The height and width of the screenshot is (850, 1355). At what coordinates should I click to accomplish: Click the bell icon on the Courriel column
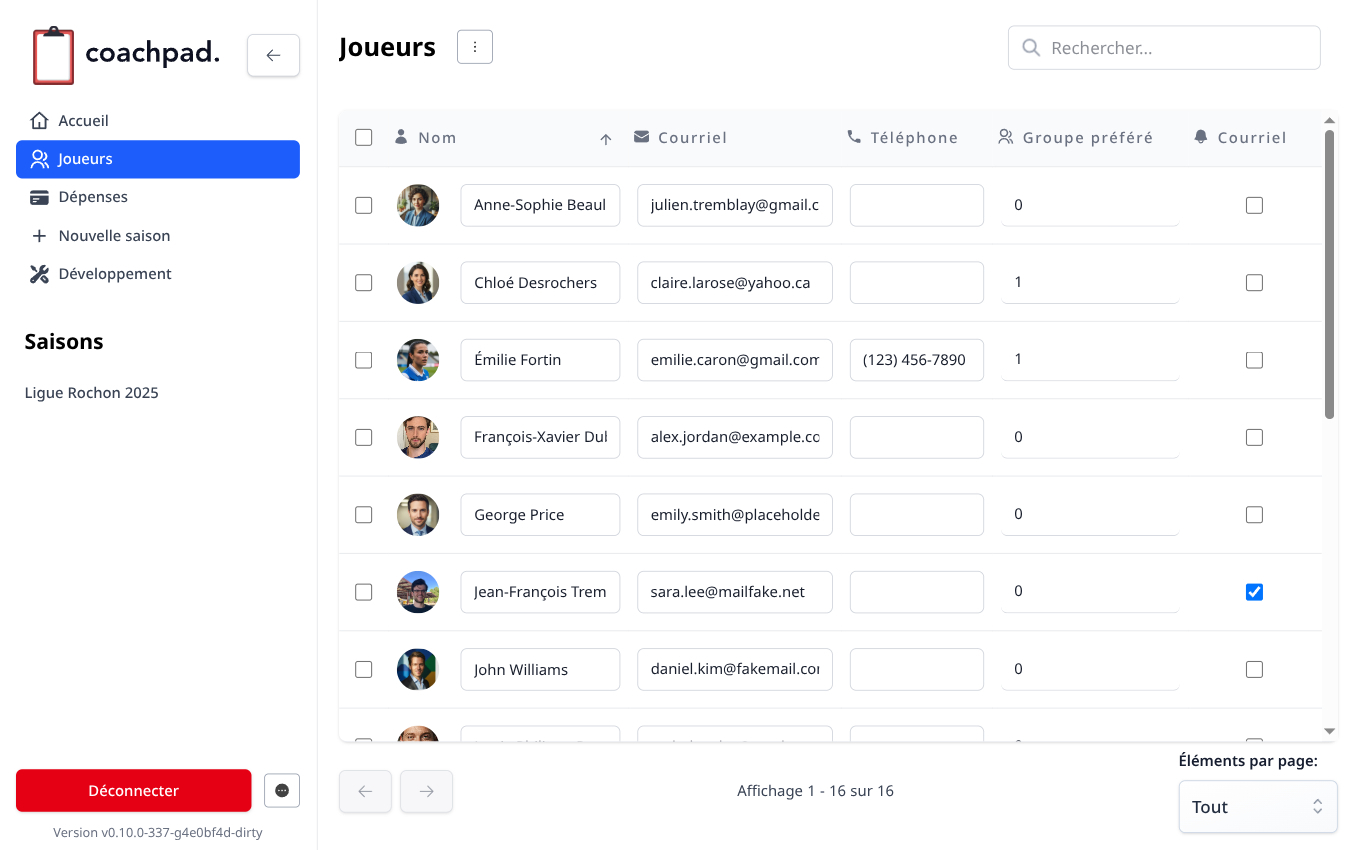point(1200,137)
